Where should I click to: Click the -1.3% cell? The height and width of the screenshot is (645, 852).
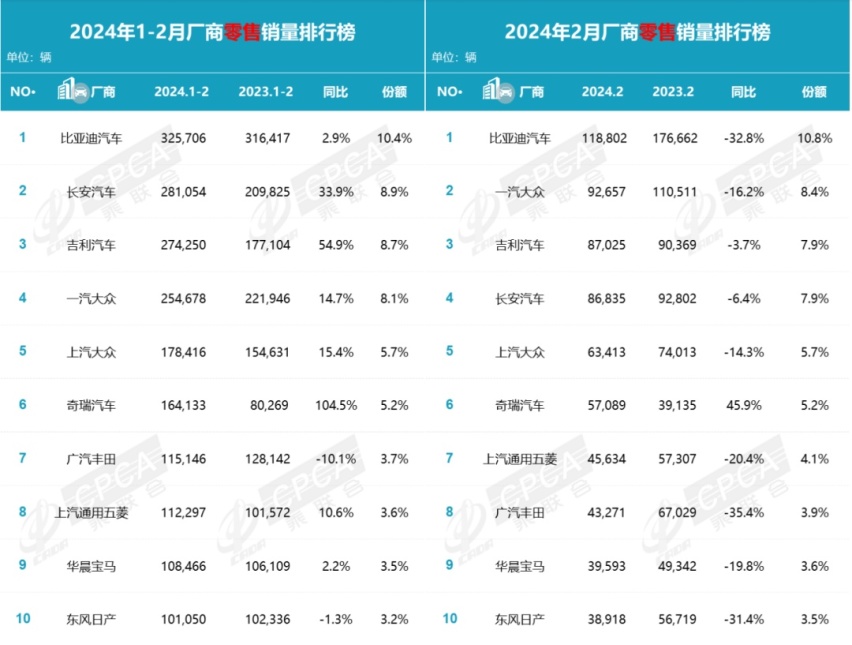336,619
